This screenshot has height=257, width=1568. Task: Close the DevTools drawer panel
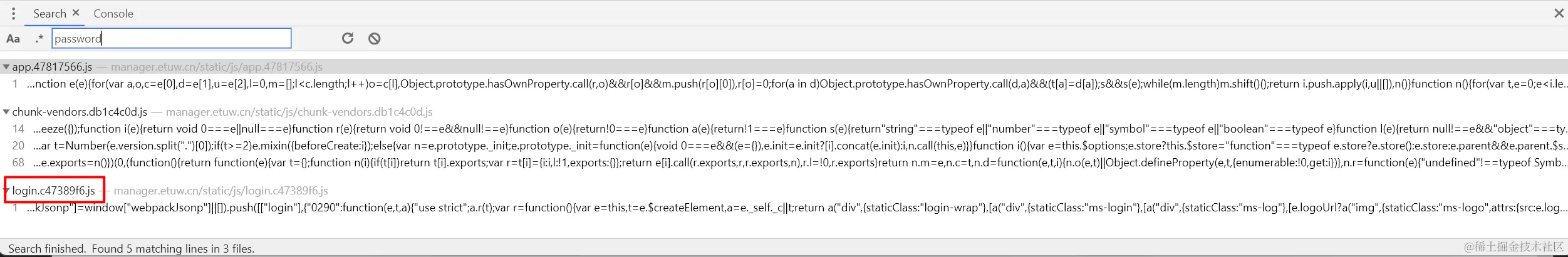[1559, 13]
